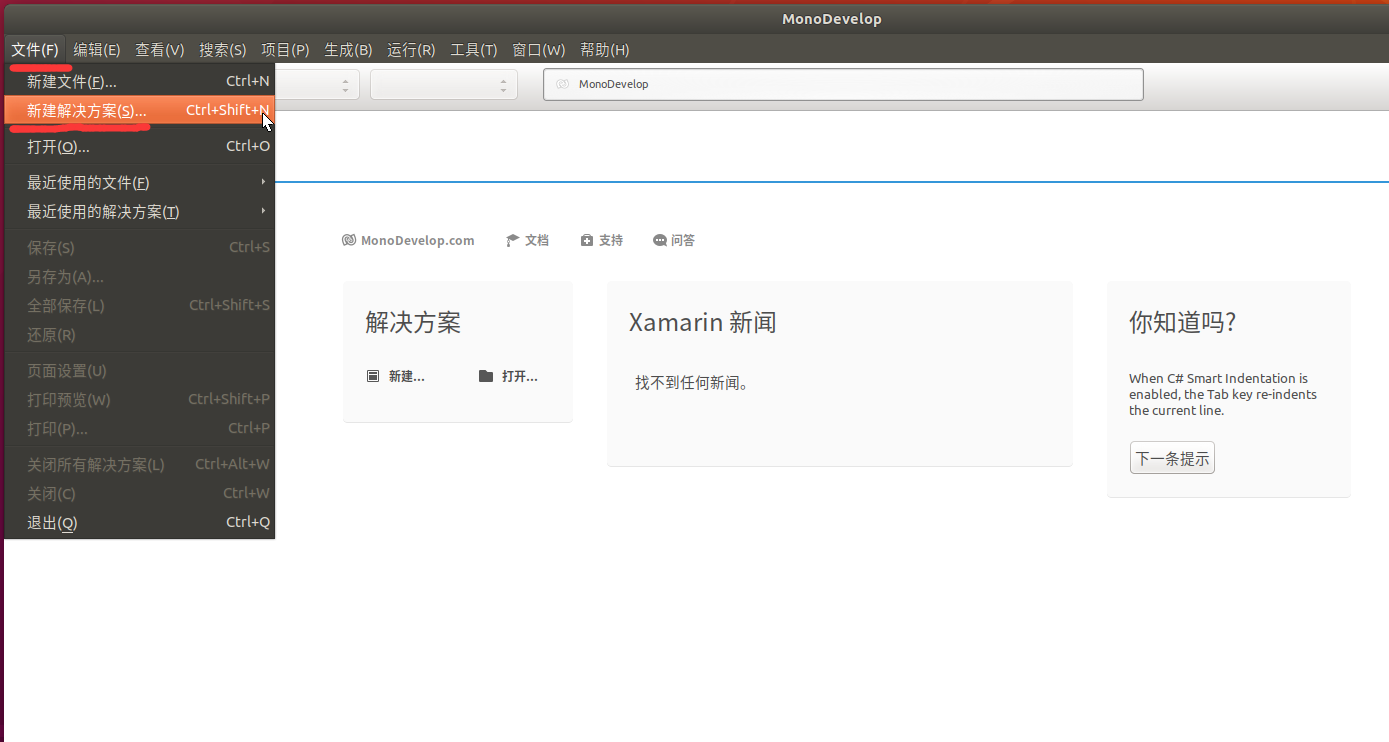Select 打开(O)... in the File menu
The width and height of the screenshot is (1389, 742).
[x=58, y=147]
